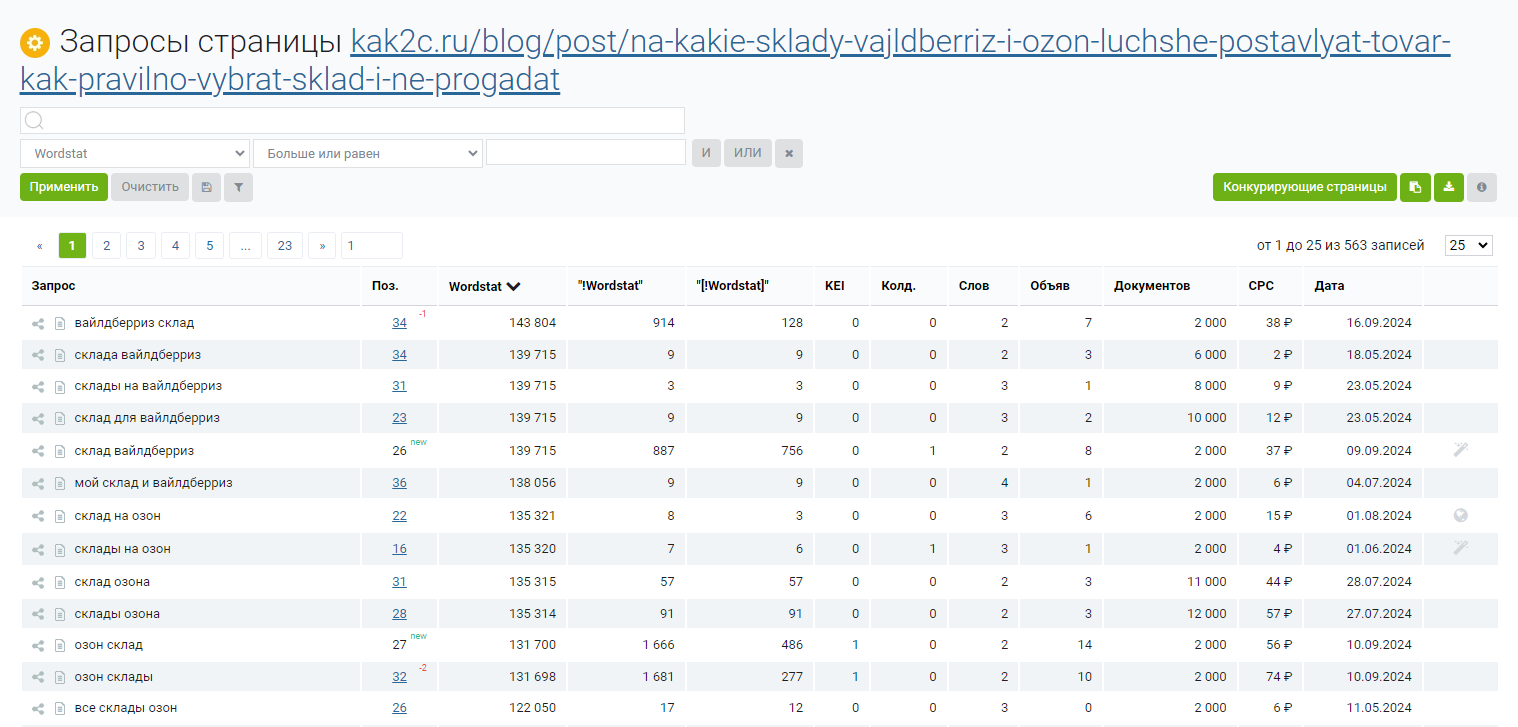Click the share icon for склад вайлдберриз row
This screenshot has height=727, width=1518.
38,451
